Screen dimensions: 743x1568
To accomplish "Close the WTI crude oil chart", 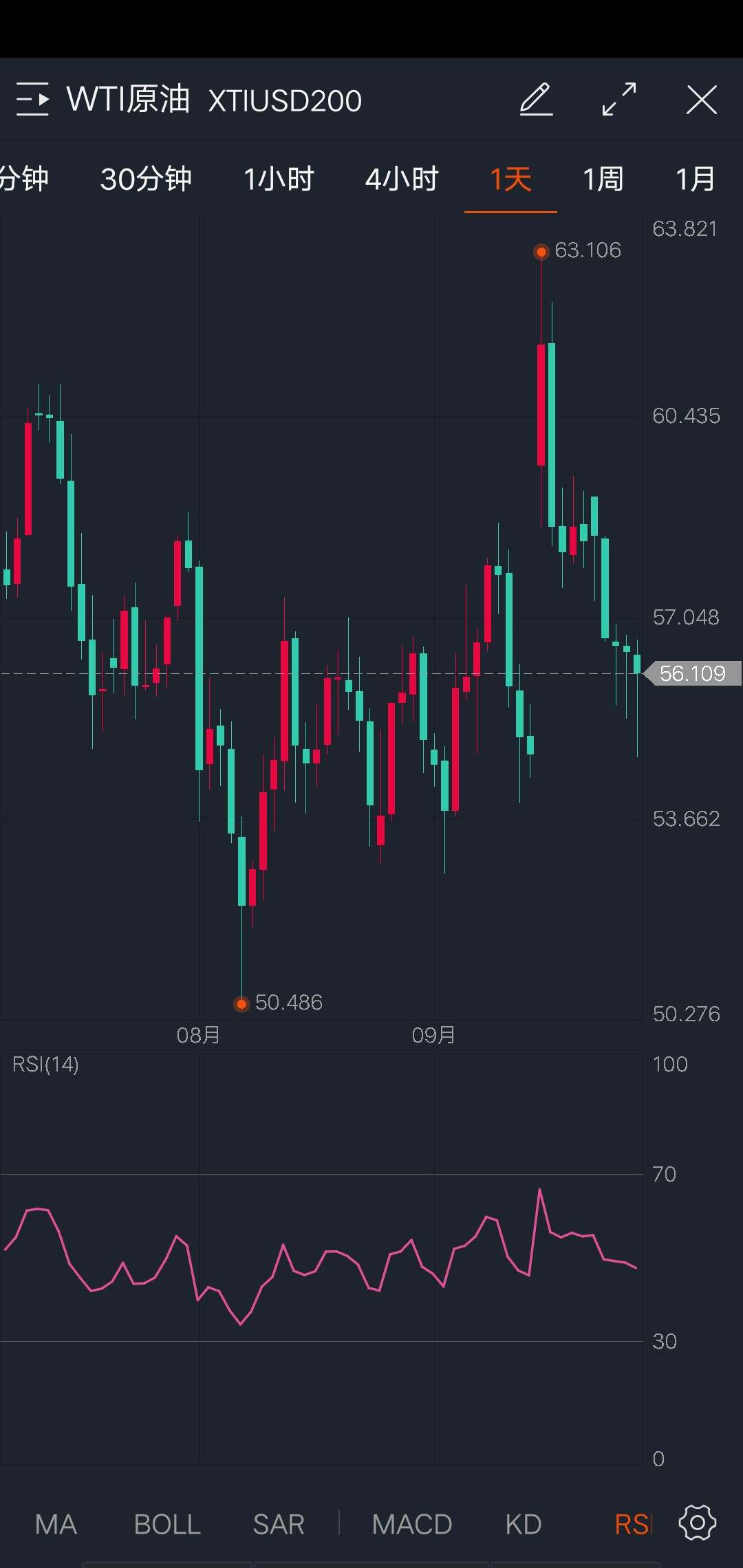I will tap(701, 100).
